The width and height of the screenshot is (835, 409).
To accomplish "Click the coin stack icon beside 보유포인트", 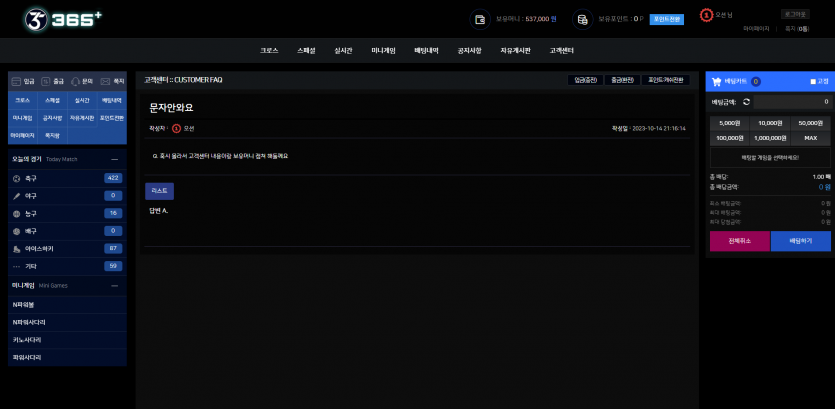I will [583, 19].
